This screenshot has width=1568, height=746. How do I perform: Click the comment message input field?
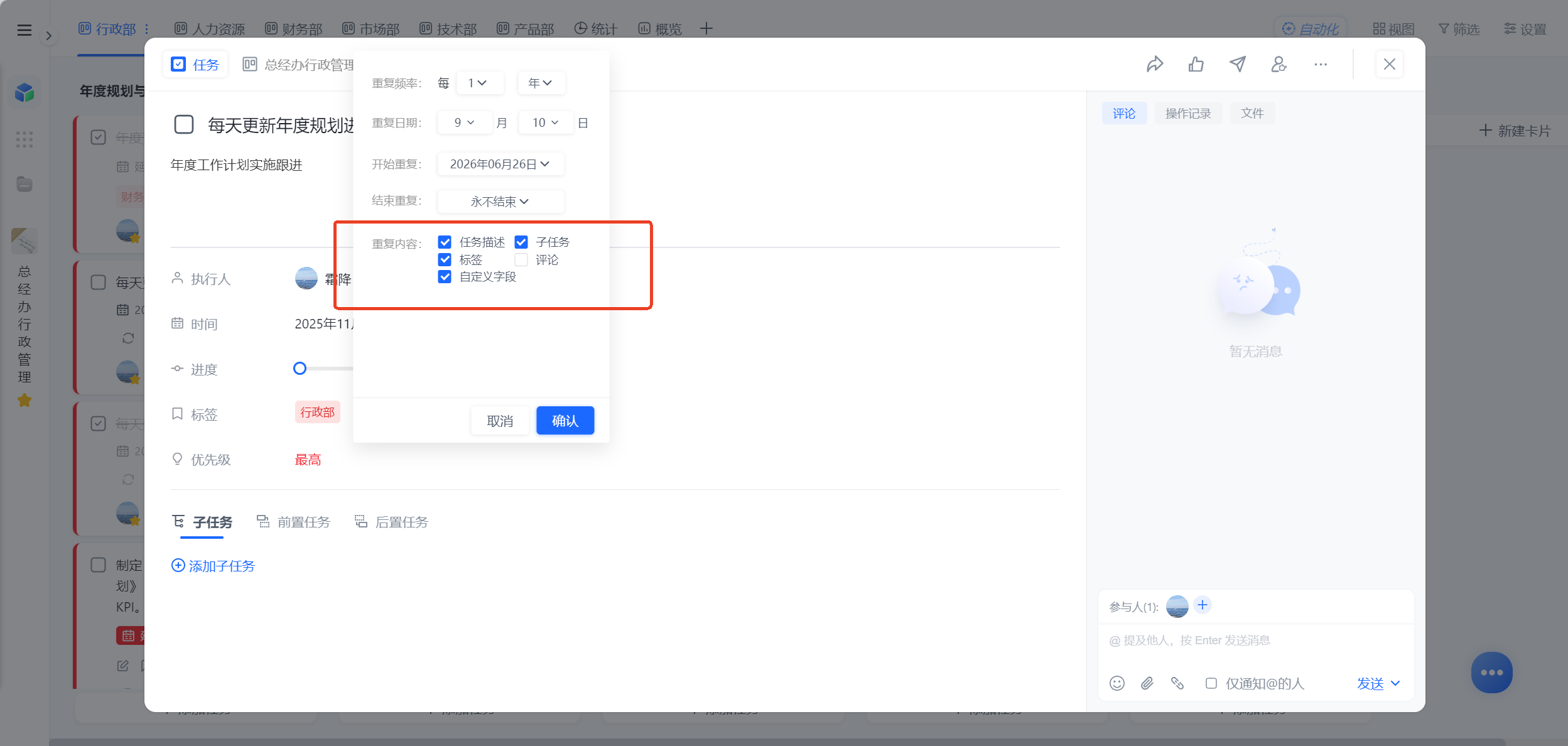(1256, 641)
